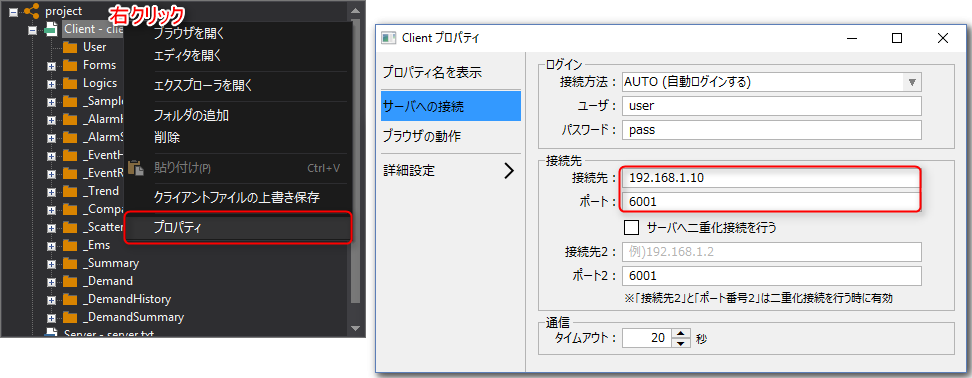Image resolution: width=972 pixels, height=378 pixels.
Task: Click プロパティ名を表示 in the sidebar
Action: point(432,72)
